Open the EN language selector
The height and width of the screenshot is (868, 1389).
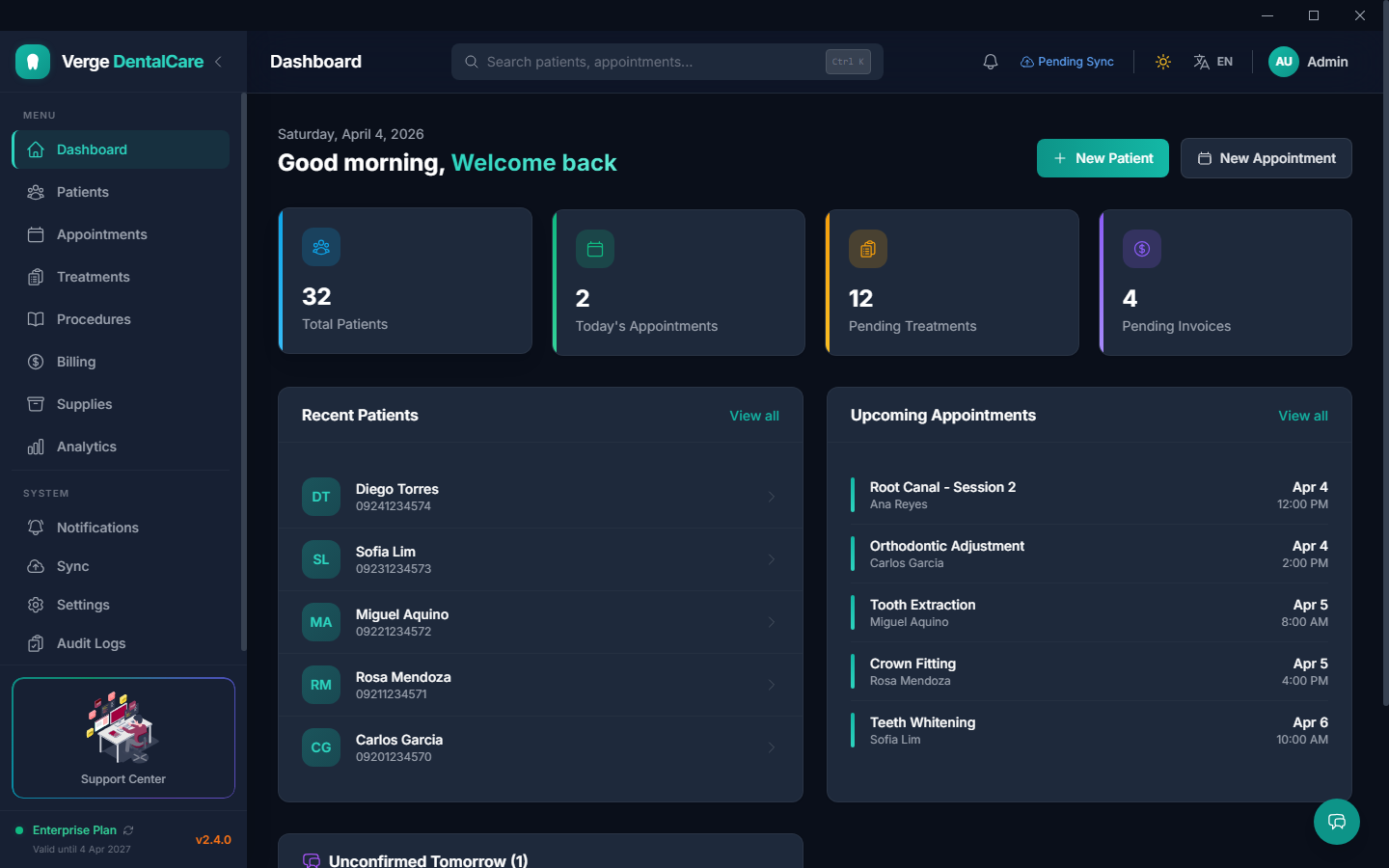coord(1213,62)
